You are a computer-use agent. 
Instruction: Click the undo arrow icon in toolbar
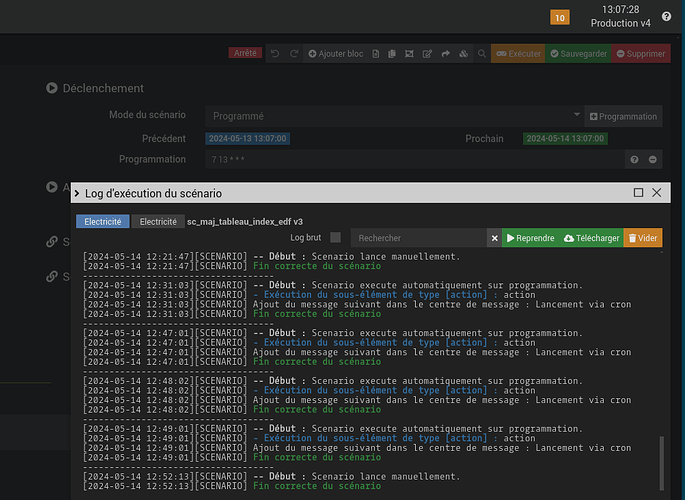pyautogui.click(x=275, y=54)
